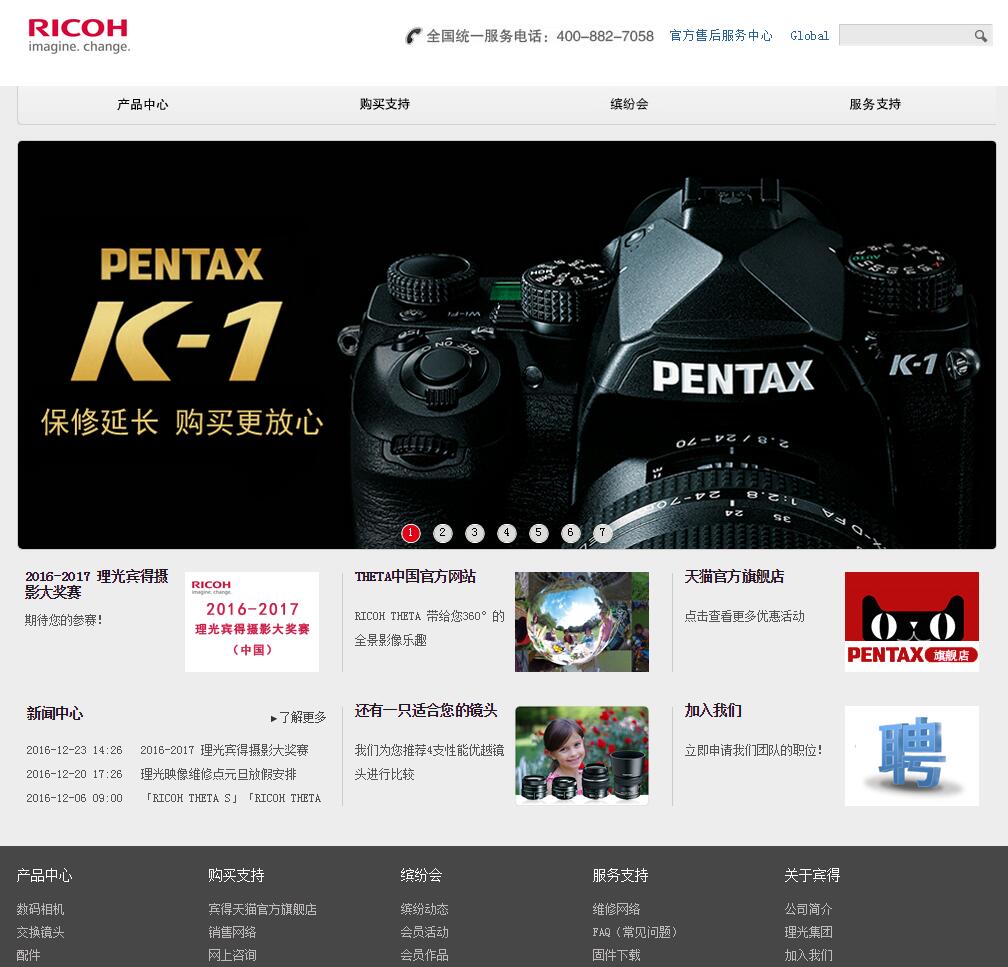The width and height of the screenshot is (1008, 967).
Task: Select carousel slide 1 indicator
Action: click(411, 533)
